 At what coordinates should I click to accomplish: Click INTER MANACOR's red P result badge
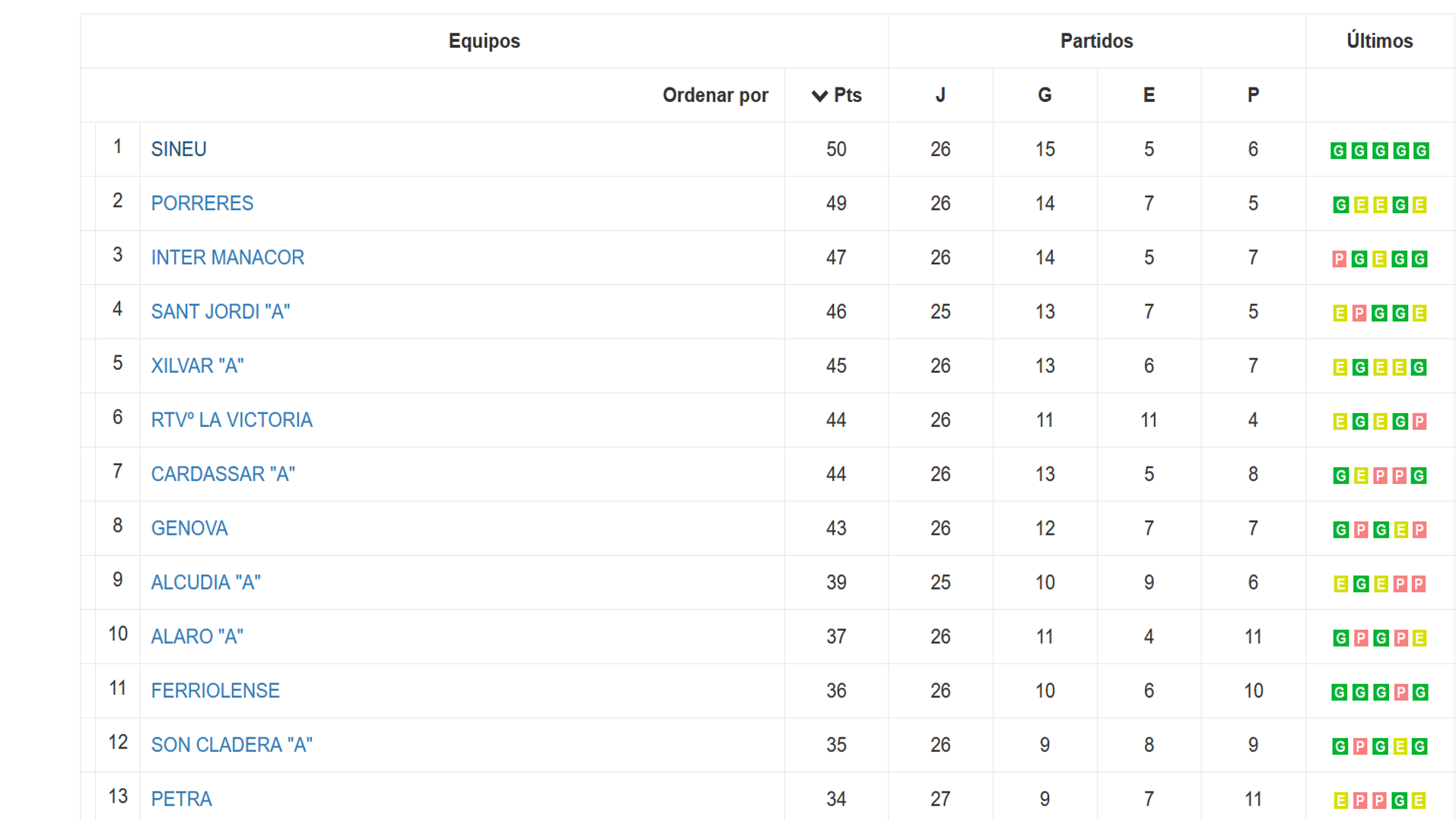(1339, 259)
